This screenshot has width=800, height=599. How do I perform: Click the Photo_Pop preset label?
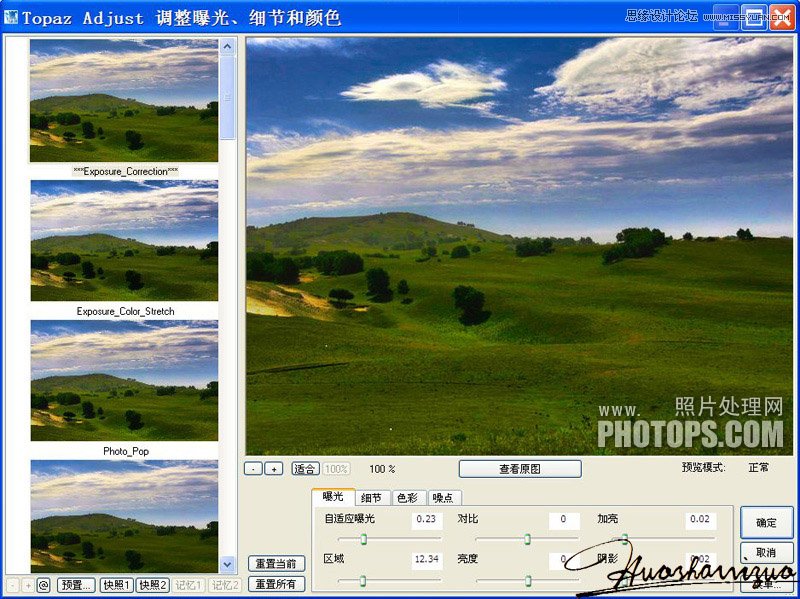(x=126, y=451)
